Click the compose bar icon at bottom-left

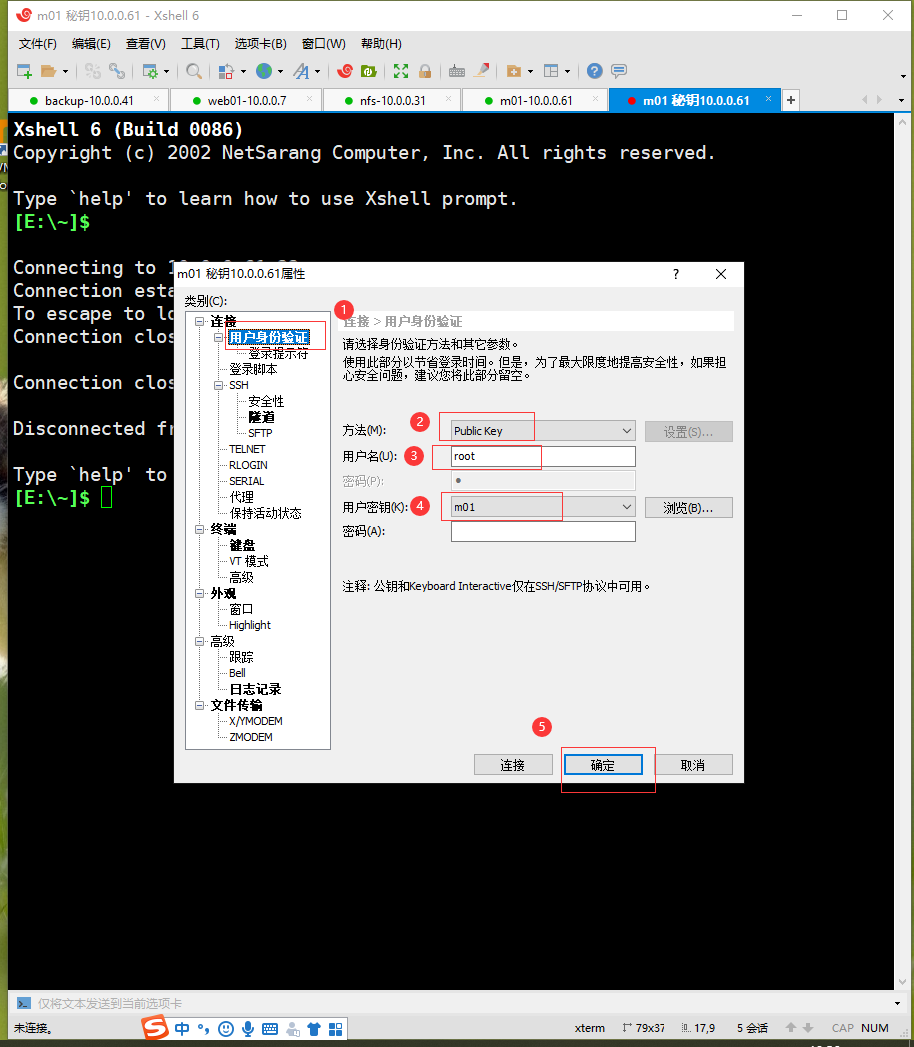tap(23, 1003)
